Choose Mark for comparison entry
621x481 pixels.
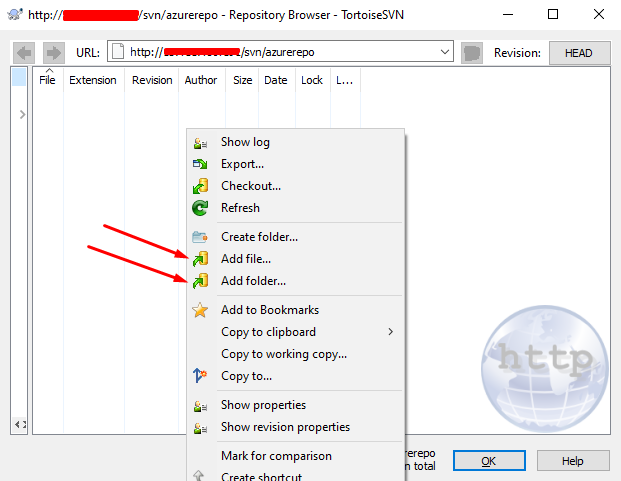click(295, 456)
